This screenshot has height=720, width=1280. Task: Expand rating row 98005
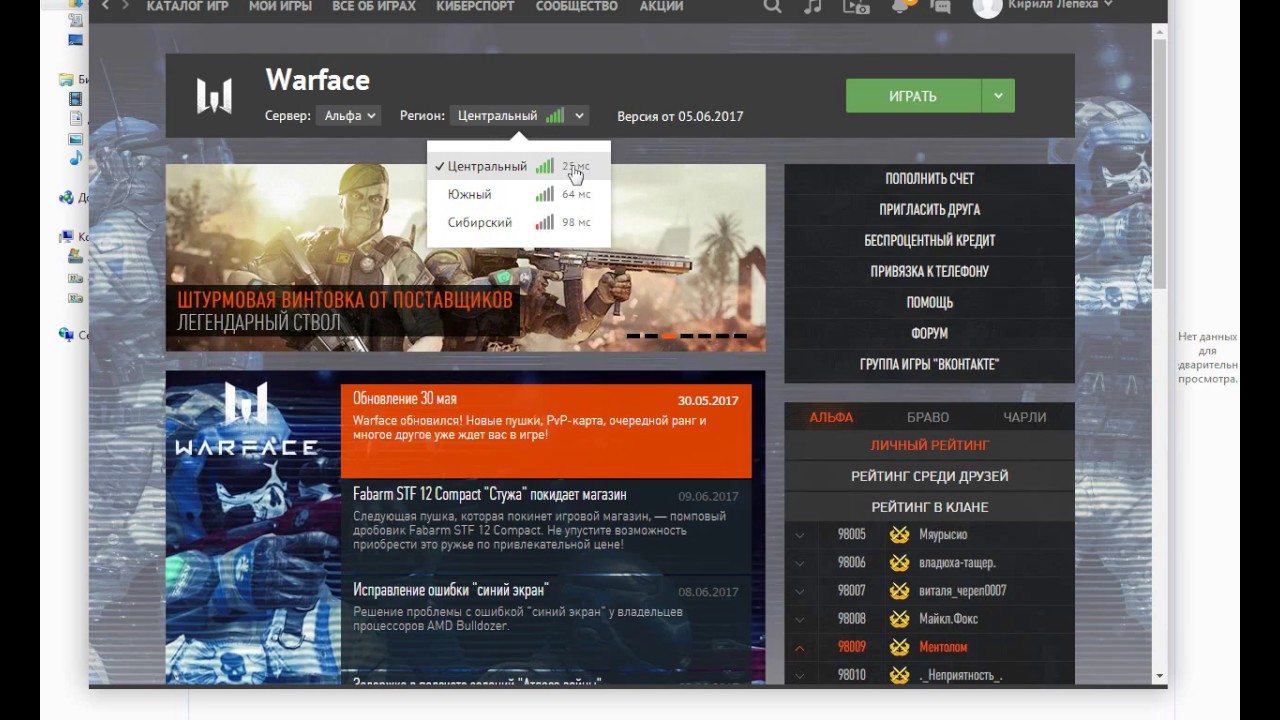click(799, 535)
